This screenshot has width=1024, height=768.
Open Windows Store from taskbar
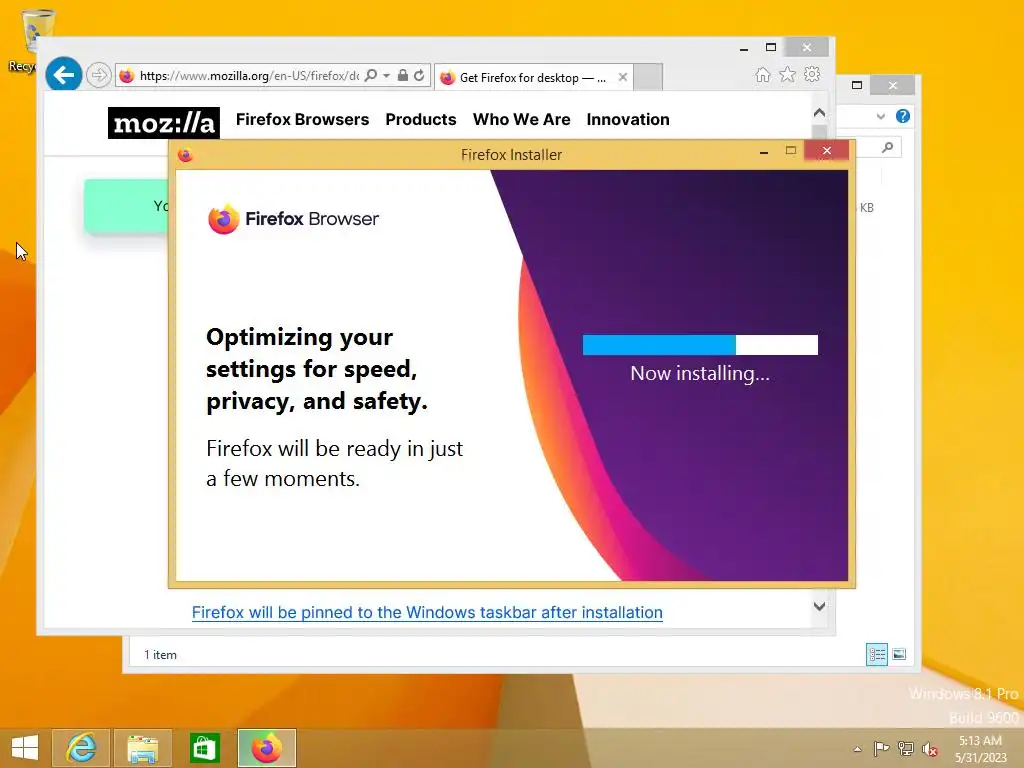tap(204, 748)
